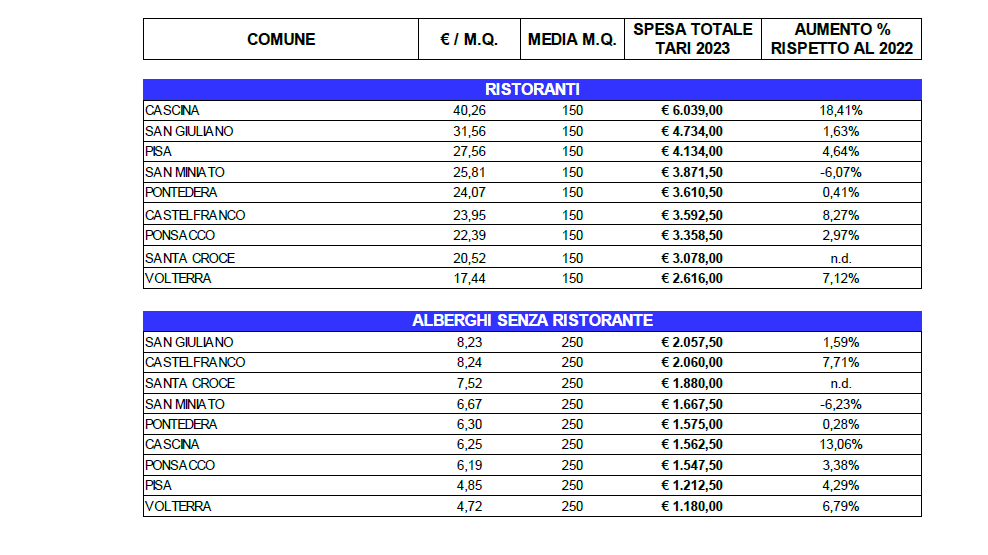Viewport: 988px width, 555px height.
Task: Click the € / M.Q. column header
Action: point(468,40)
